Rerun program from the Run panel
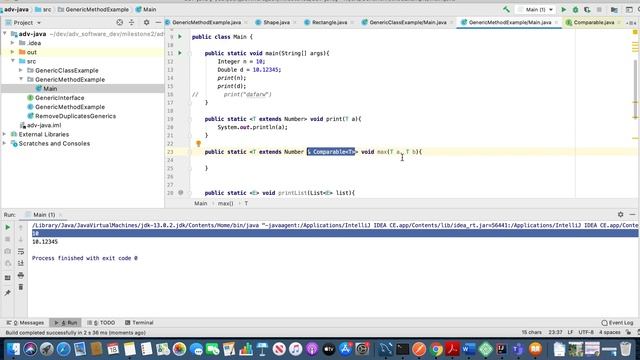The height and width of the screenshot is (360, 640). tap(7, 227)
